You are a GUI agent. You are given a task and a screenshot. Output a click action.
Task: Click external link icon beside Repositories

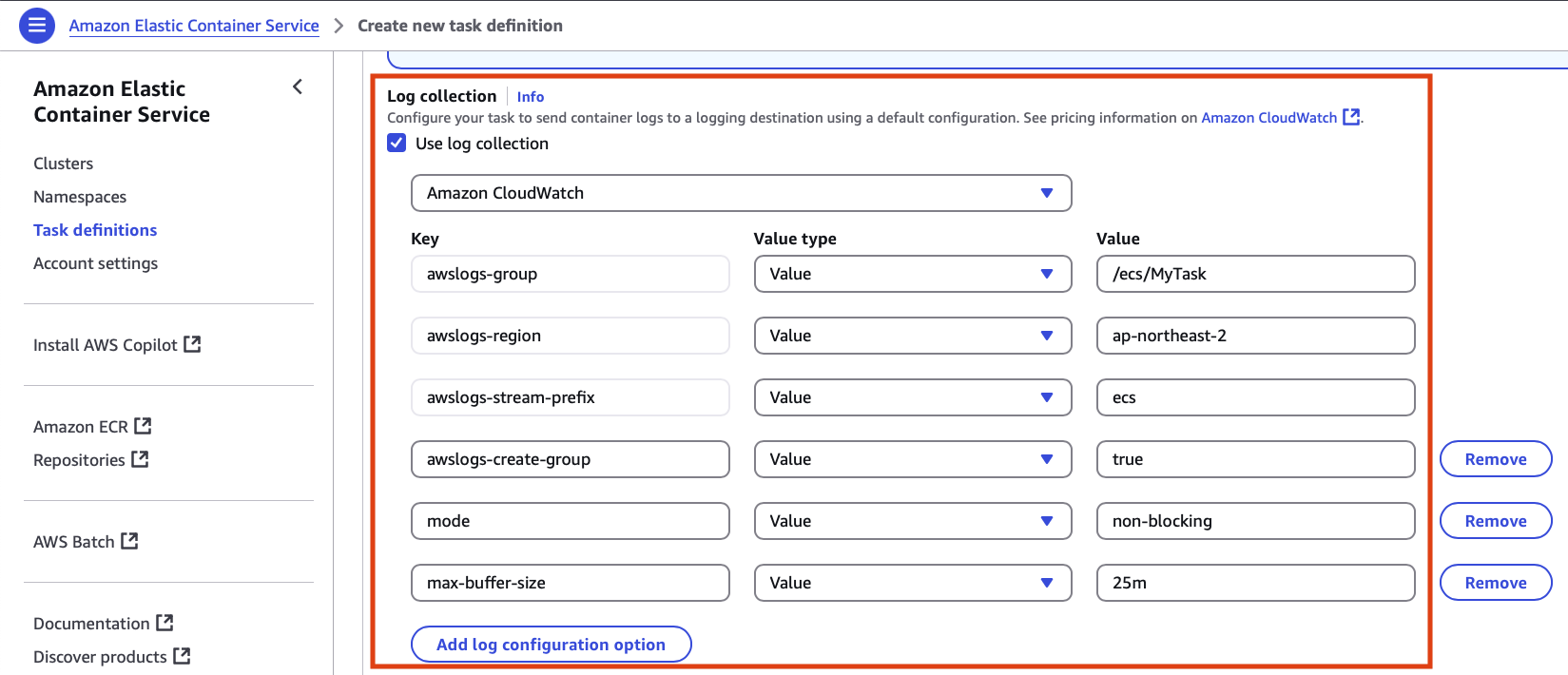tap(140, 459)
